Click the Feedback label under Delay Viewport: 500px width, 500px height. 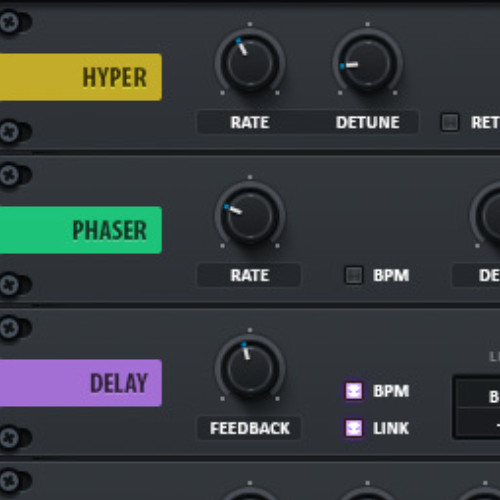pyautogui.click(x=250, y=428)
